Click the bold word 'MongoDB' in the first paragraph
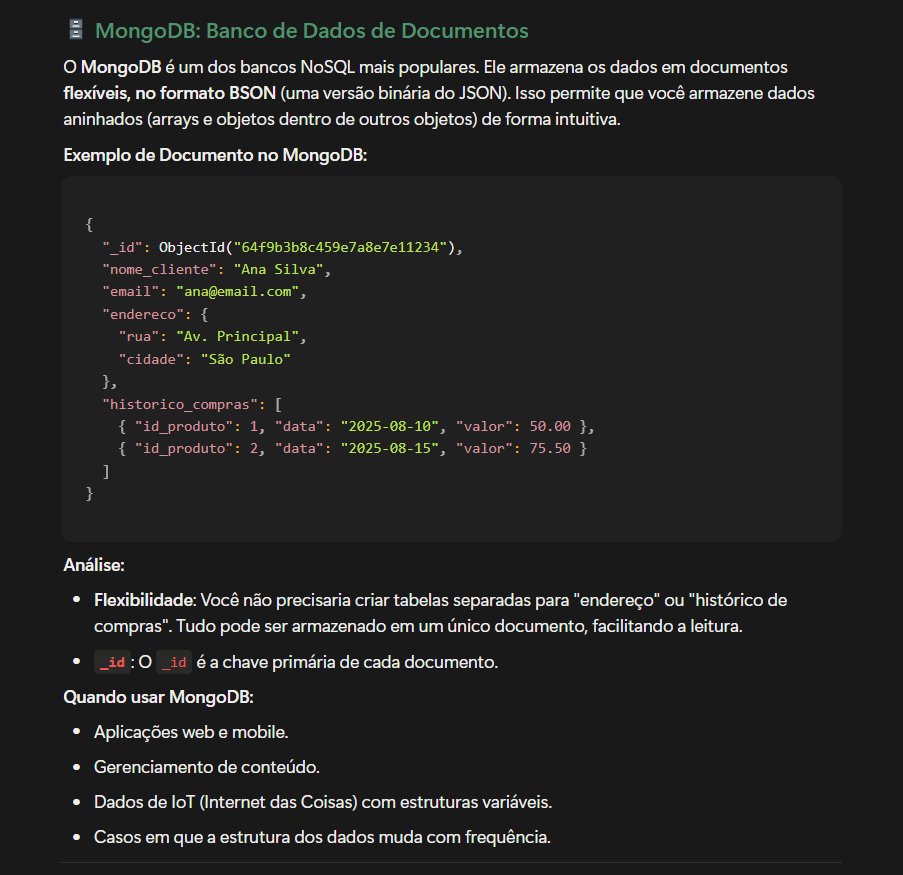This screenshot has width=903, height=875. pos(121,67)
